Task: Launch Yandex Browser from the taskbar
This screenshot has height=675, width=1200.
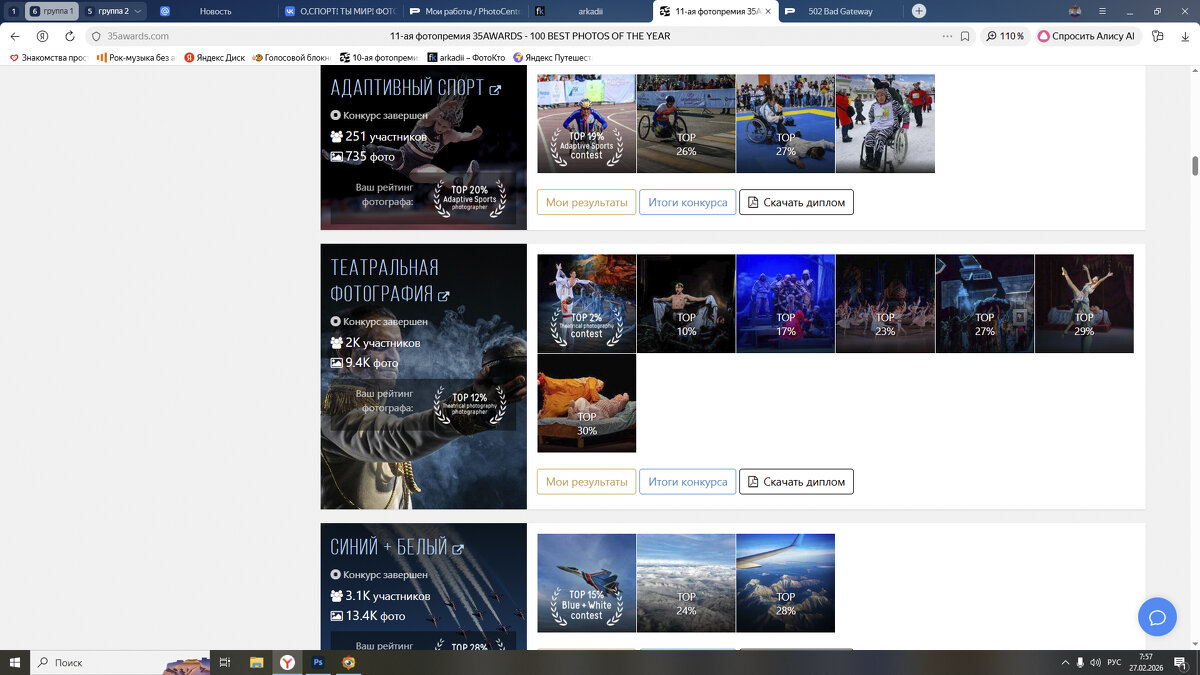Action: pyautogui.click(x=287, y=662)
